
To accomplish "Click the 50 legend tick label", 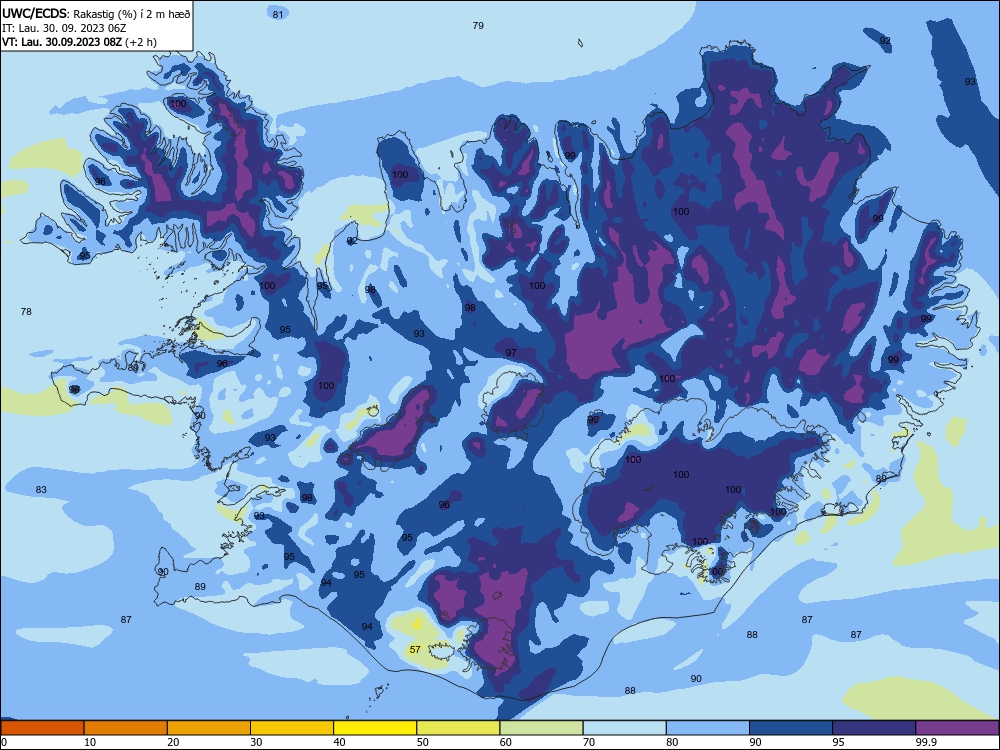I will point(423,742).
